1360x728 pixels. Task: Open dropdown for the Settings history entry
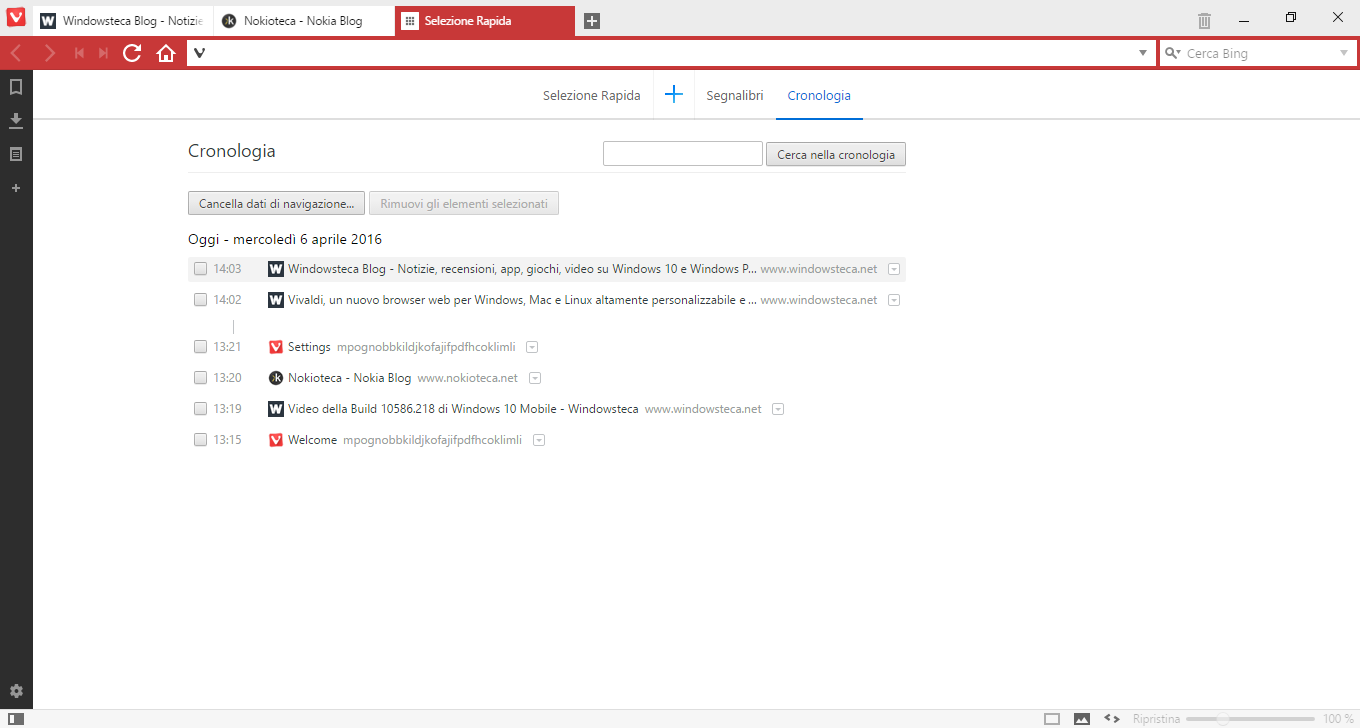[532, 347]
